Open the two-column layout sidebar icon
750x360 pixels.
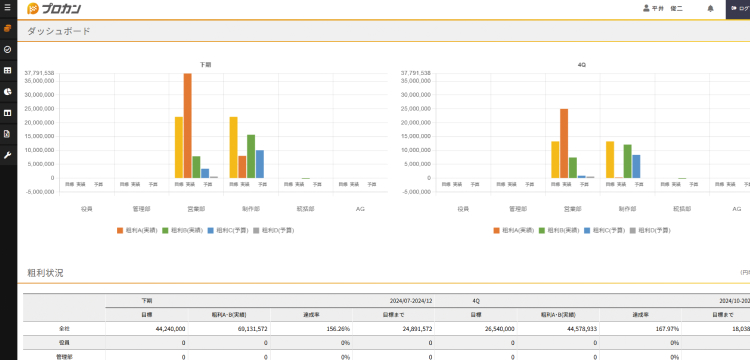(7, 113)
